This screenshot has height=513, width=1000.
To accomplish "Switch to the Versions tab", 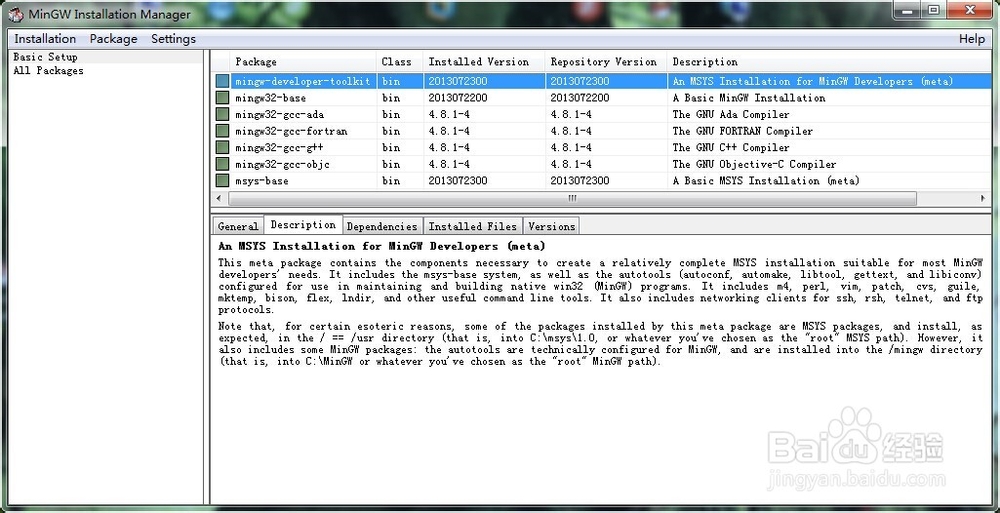I will click(x=552, y=226).
